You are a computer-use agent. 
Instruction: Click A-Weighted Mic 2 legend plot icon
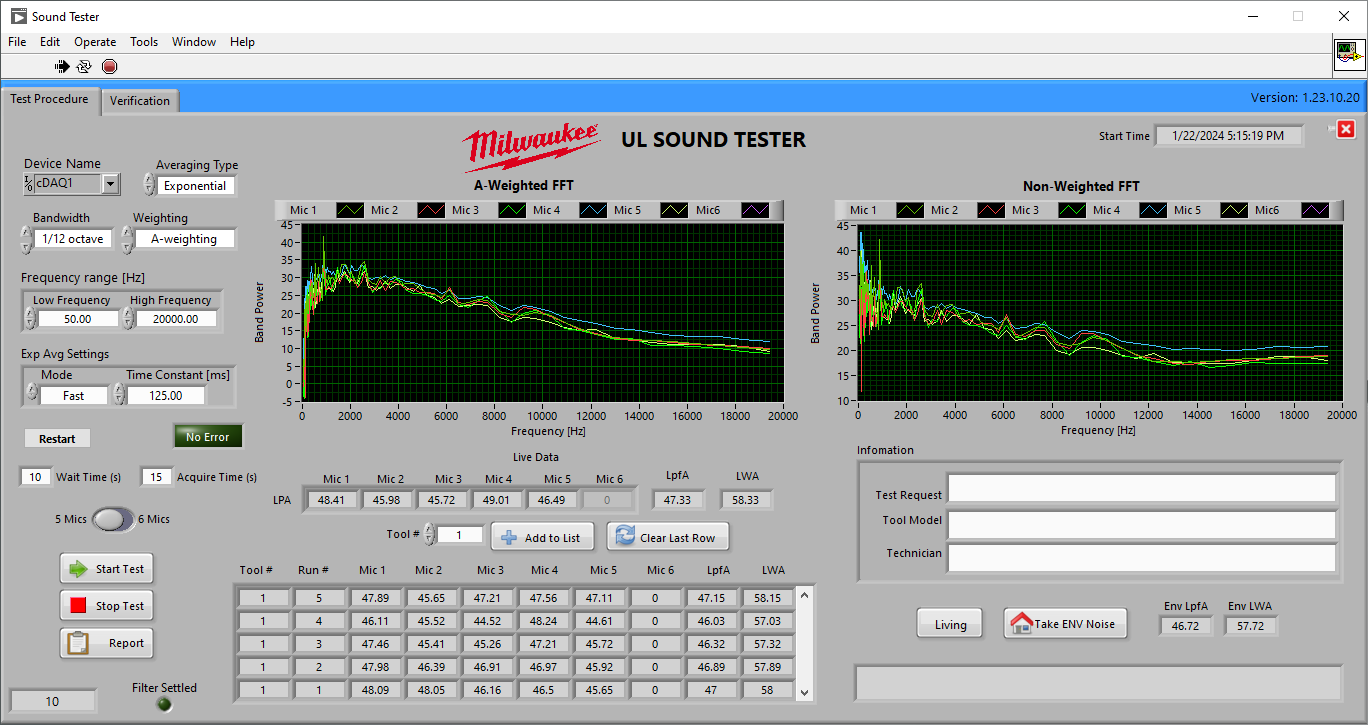(x=430, y=210)
